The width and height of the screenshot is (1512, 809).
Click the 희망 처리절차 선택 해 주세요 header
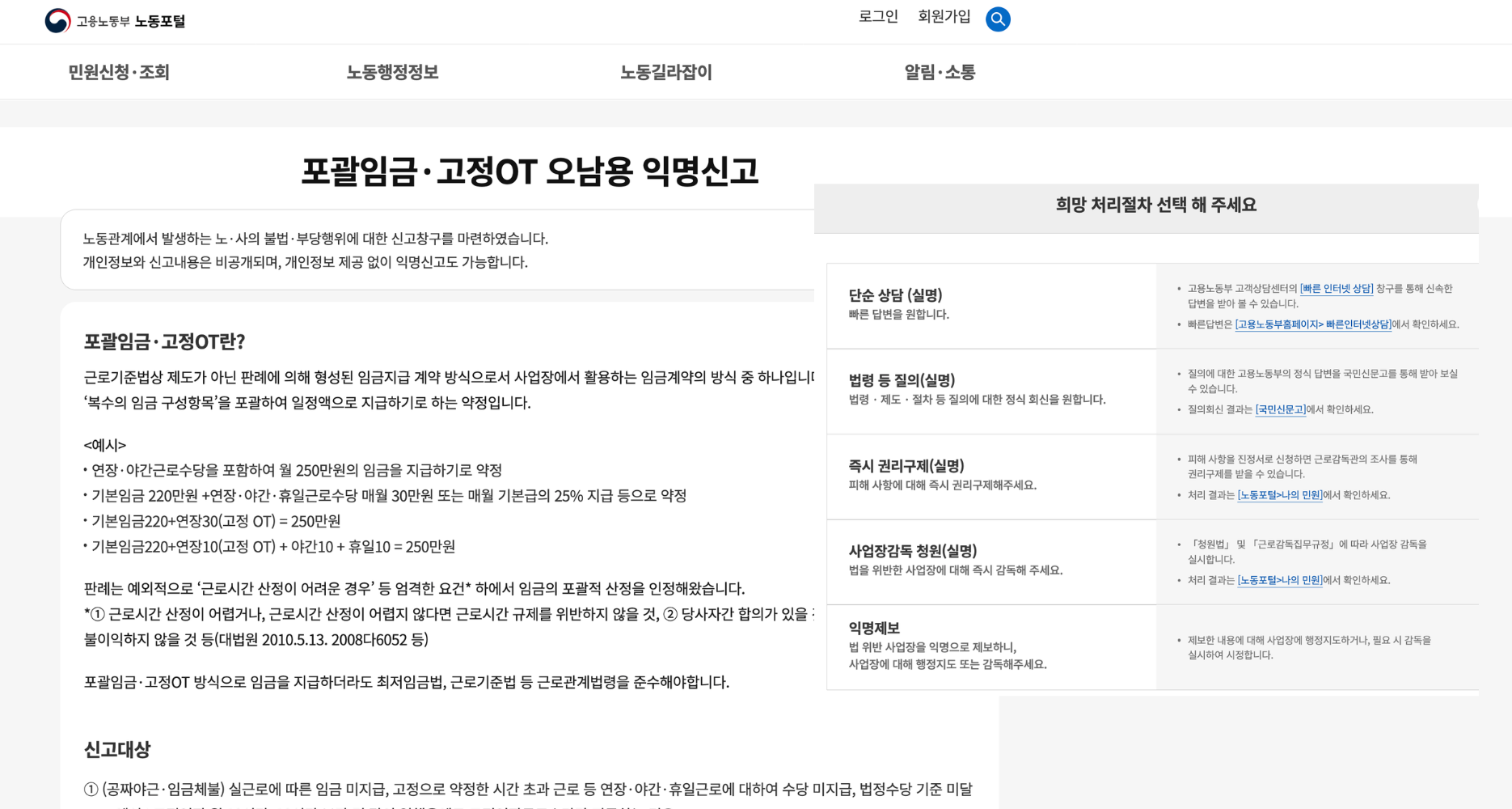click(x=1155, y=205)
